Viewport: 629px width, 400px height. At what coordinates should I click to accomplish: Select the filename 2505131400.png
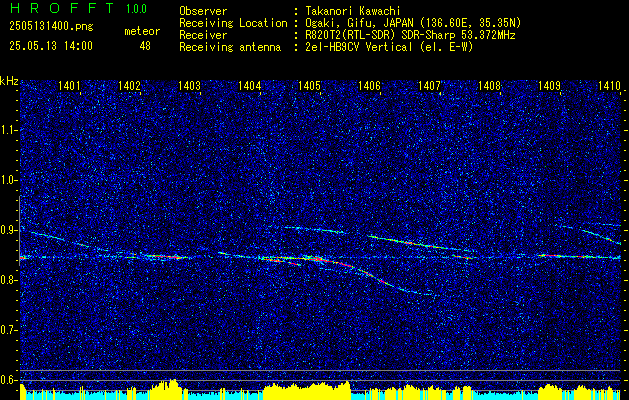[51, 27]
